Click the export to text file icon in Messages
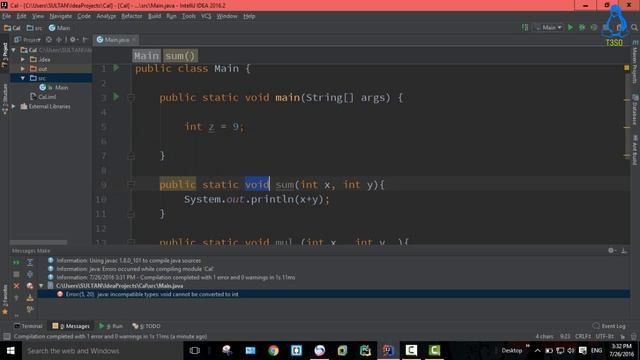Viewport: 640px width, 360px height. pos(30,298)
